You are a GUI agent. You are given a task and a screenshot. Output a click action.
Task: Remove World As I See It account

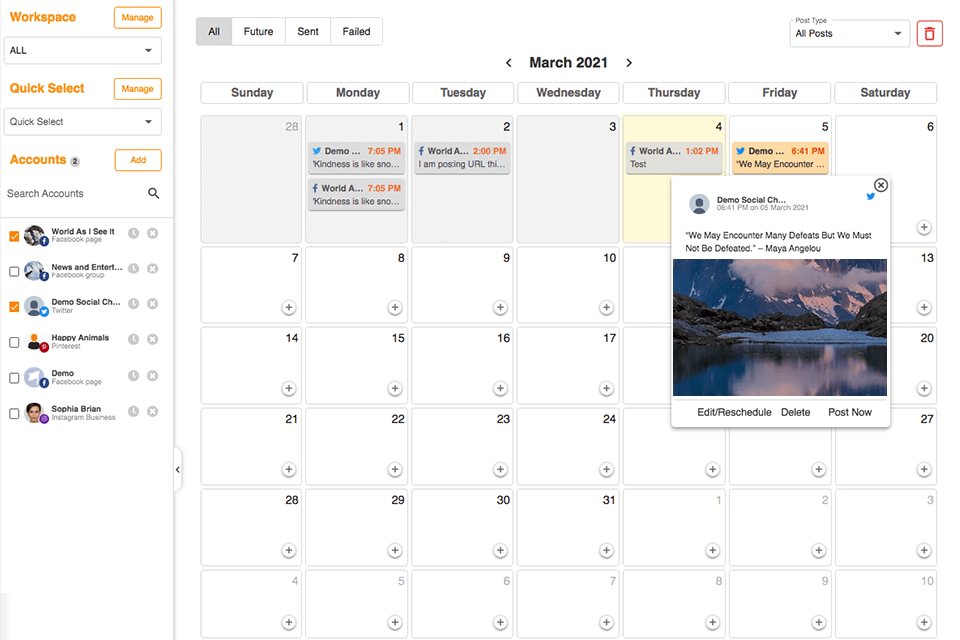[152, 233]
